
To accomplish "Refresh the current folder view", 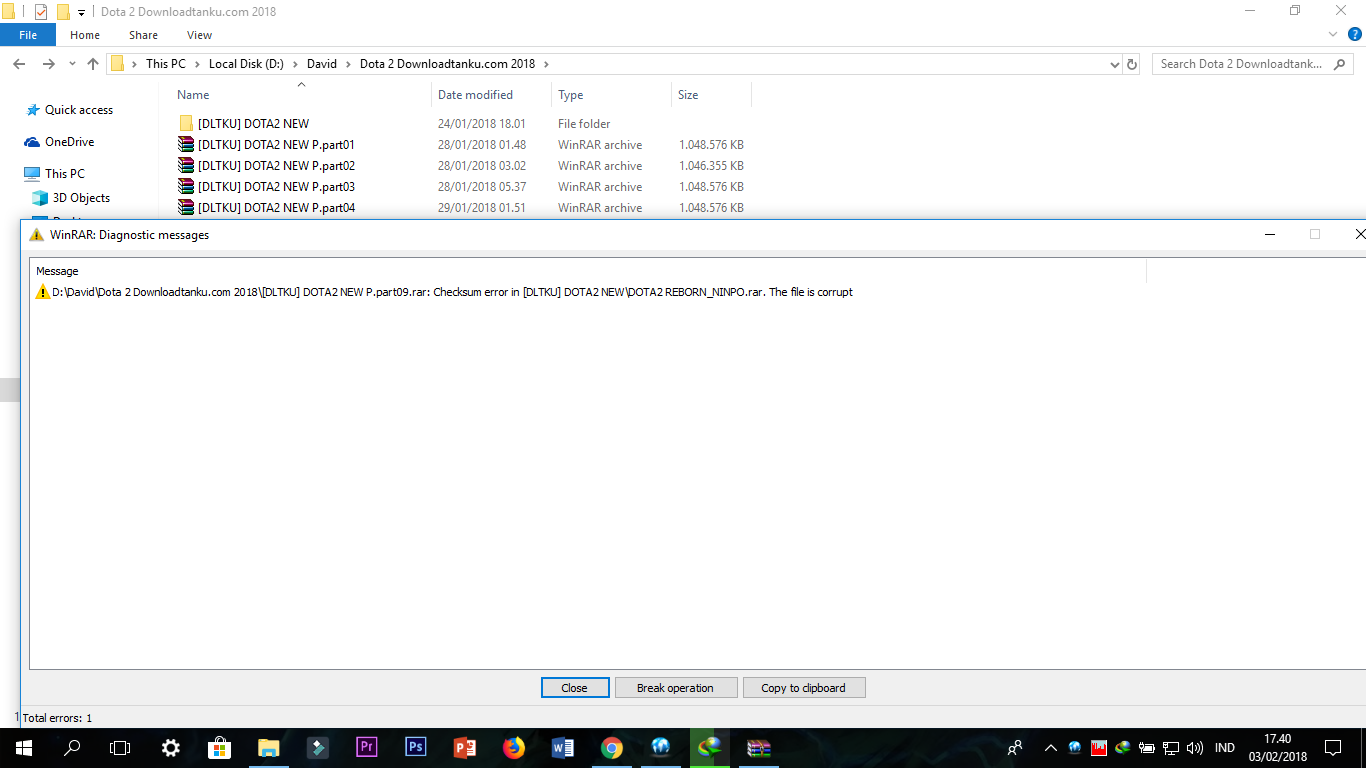I will [1132, 64].
